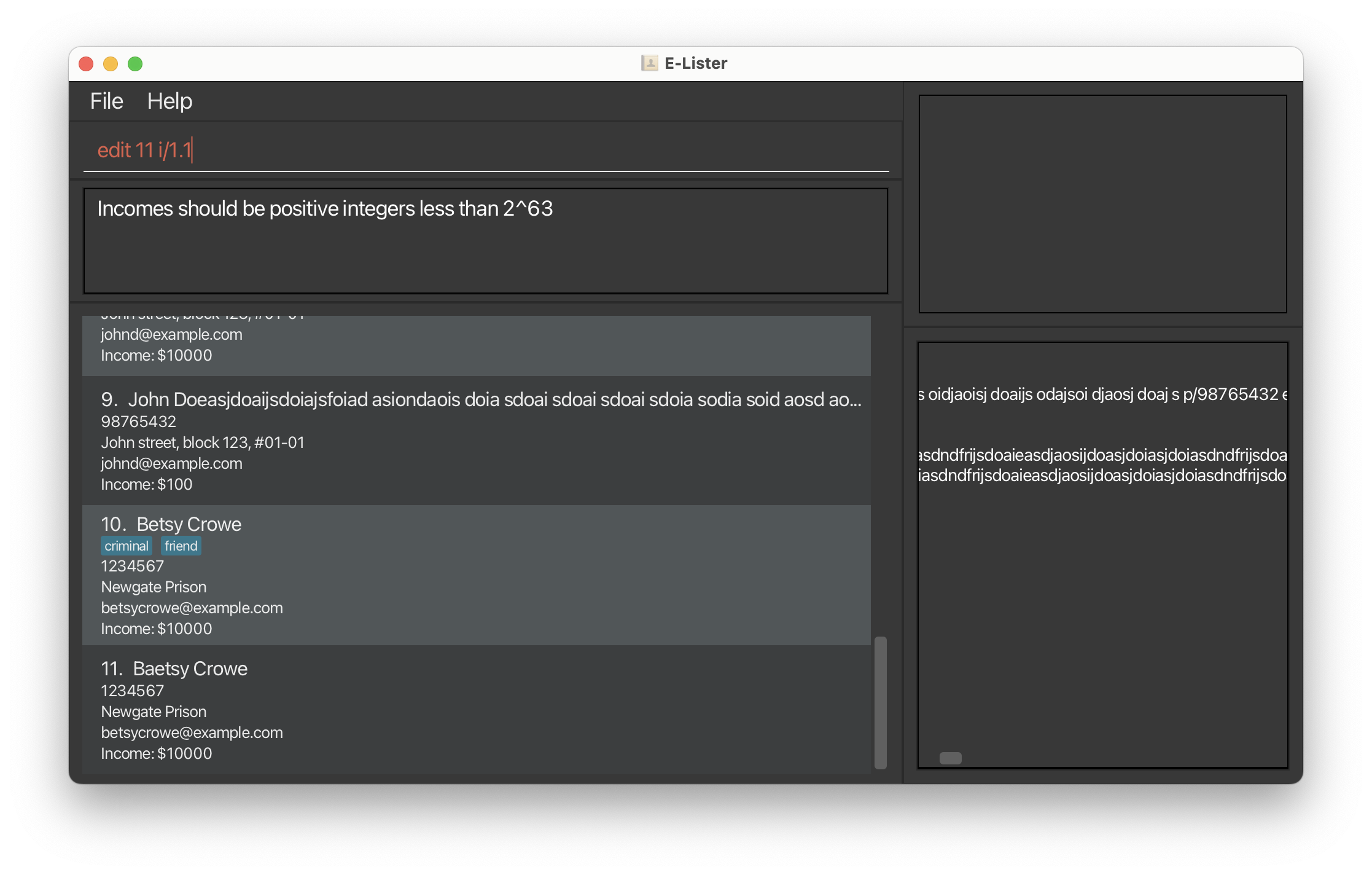
Task: Click the empty upper right panel
Action: (x=1102, y=204)
